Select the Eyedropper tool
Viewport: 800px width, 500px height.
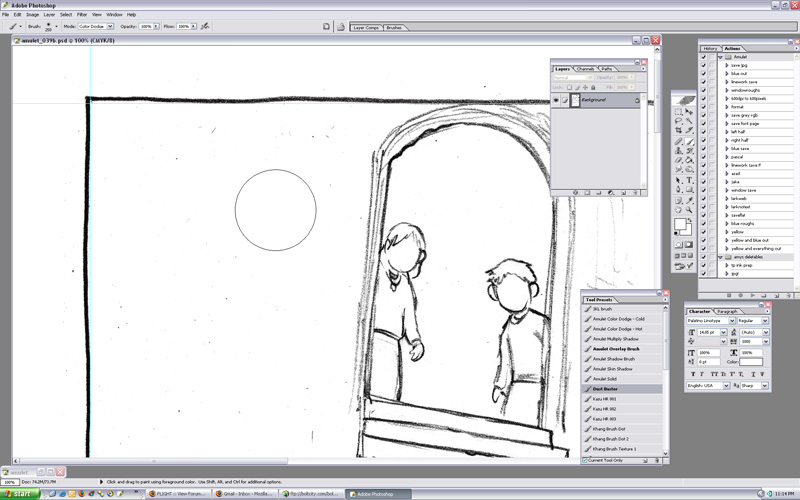coord(689,200)
